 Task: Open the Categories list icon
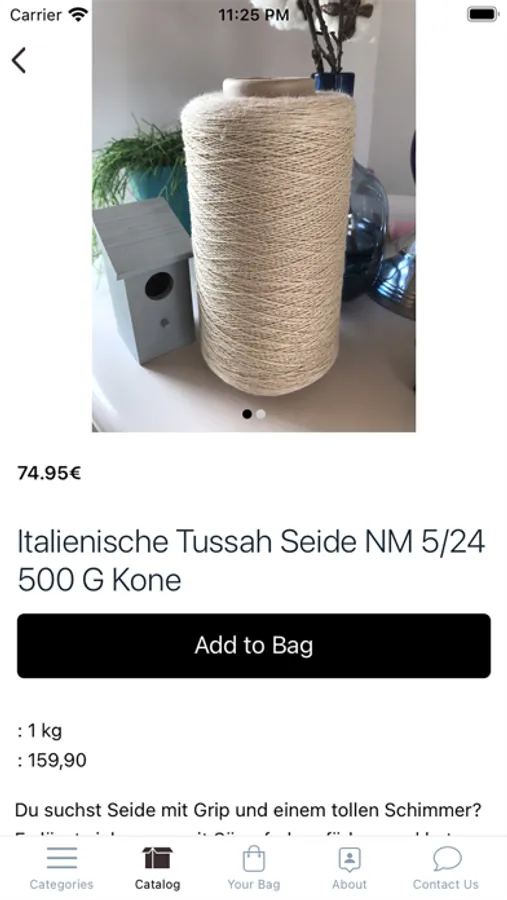(62, 858)
